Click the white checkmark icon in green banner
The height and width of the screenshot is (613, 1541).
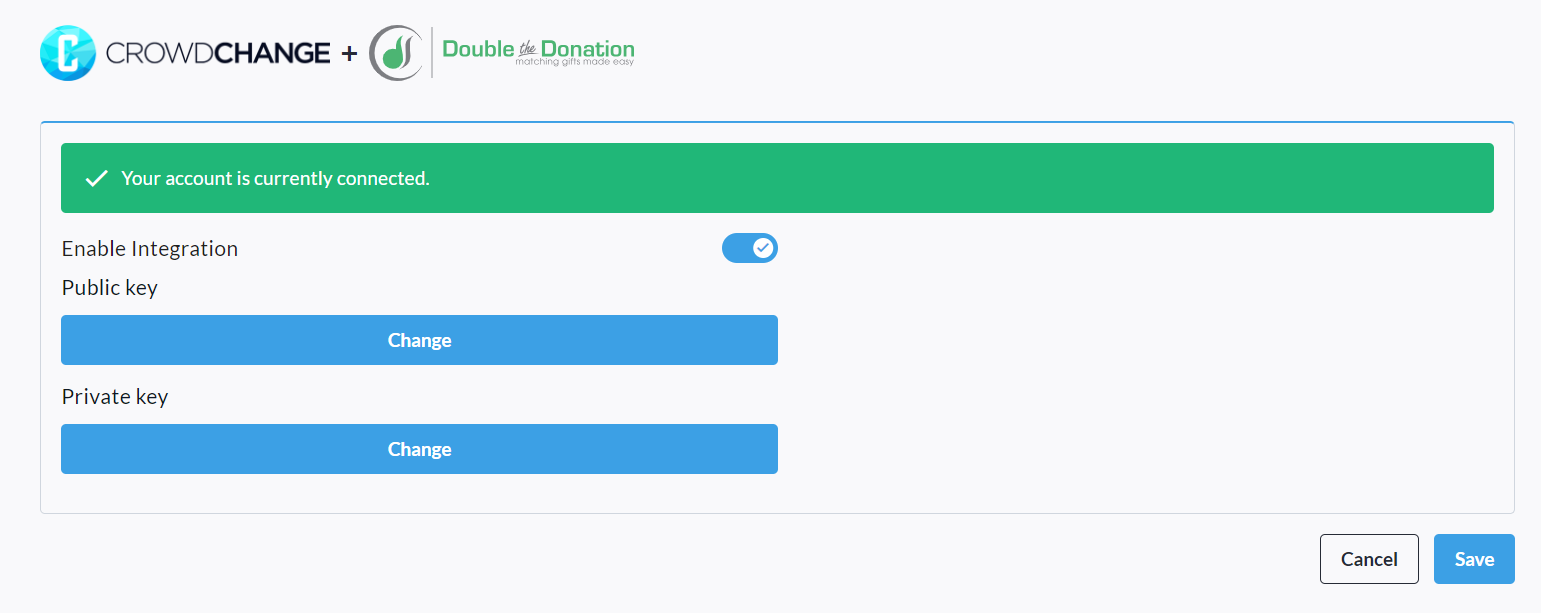point(96,179)
